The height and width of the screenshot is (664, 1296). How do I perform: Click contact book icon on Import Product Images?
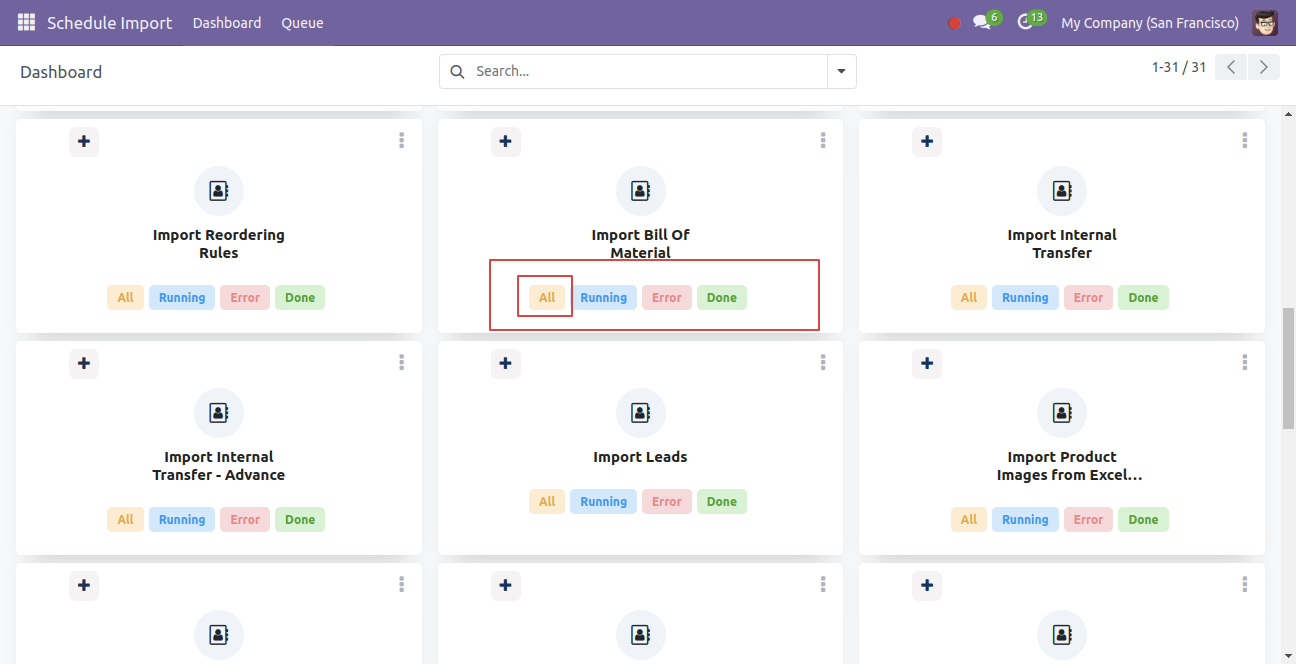pos(1062,413)
